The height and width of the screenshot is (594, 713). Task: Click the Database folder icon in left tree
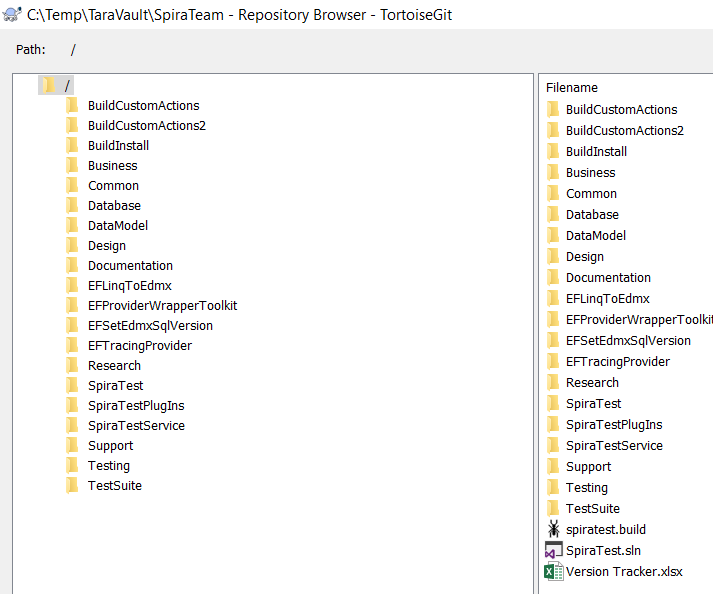click(x=72, y=205)
